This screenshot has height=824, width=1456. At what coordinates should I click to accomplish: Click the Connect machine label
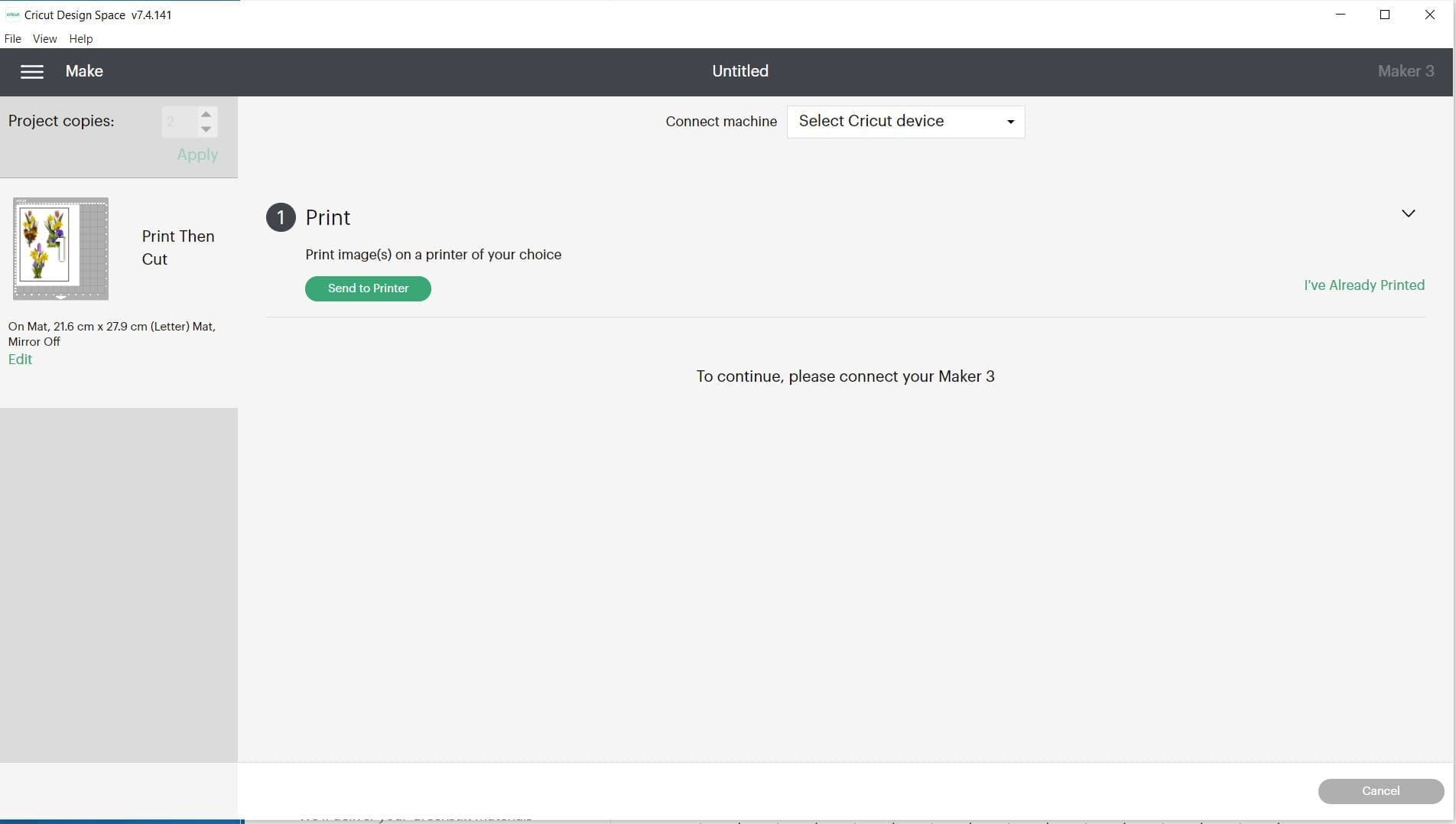click(721, 122)
